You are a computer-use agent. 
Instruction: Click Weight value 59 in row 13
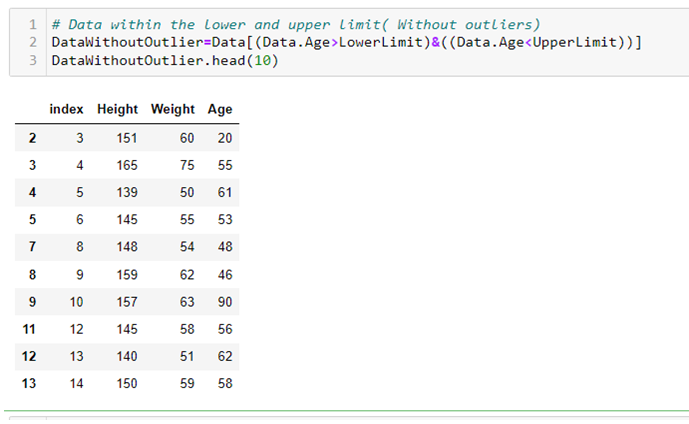point(187,384)
